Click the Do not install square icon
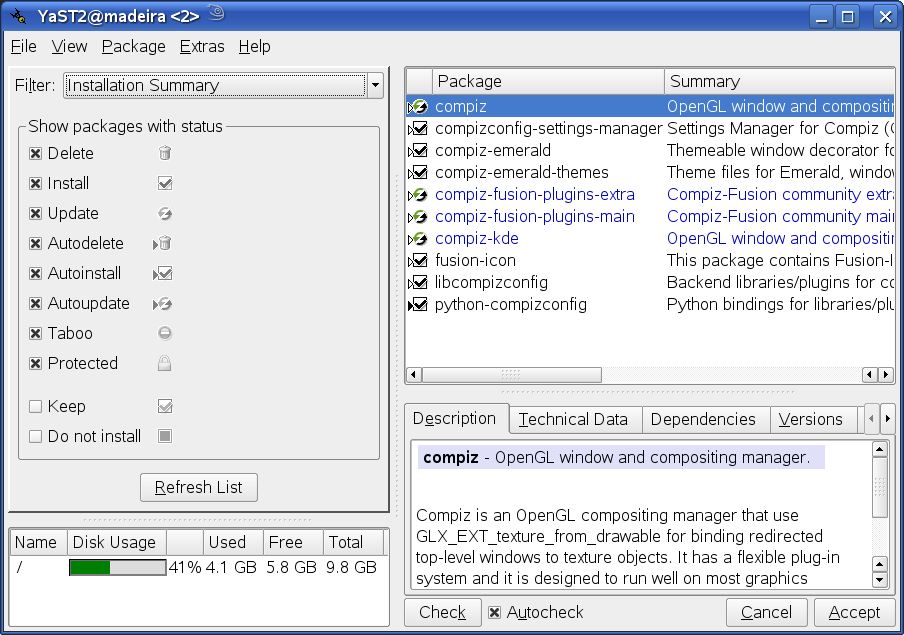The width and height of the screenshot is (904, 635). [165, 436]
